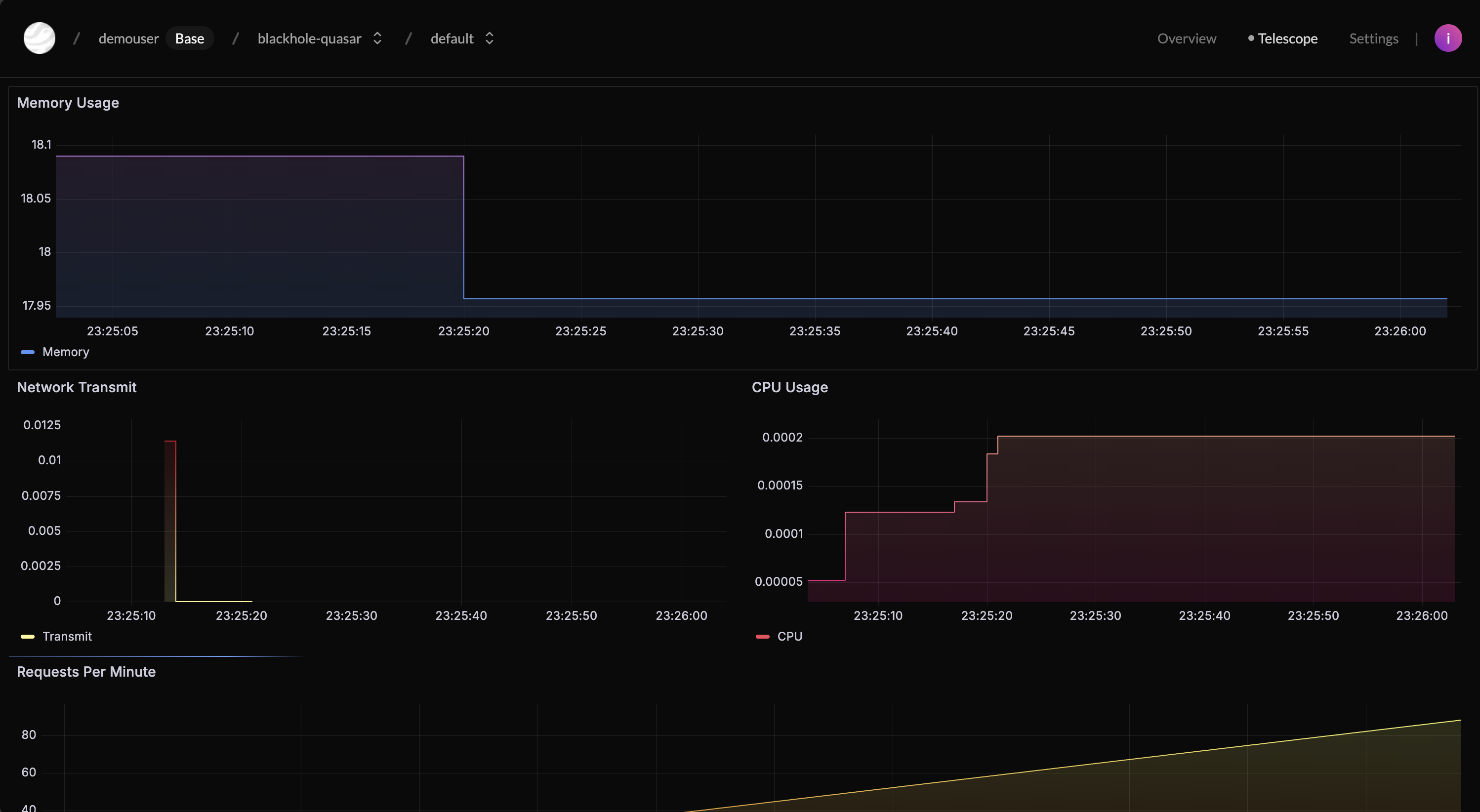Viewport: 1480px width, 812px height.
Task: Click the Network Transmit chart title
Action: tap(77, 387)
